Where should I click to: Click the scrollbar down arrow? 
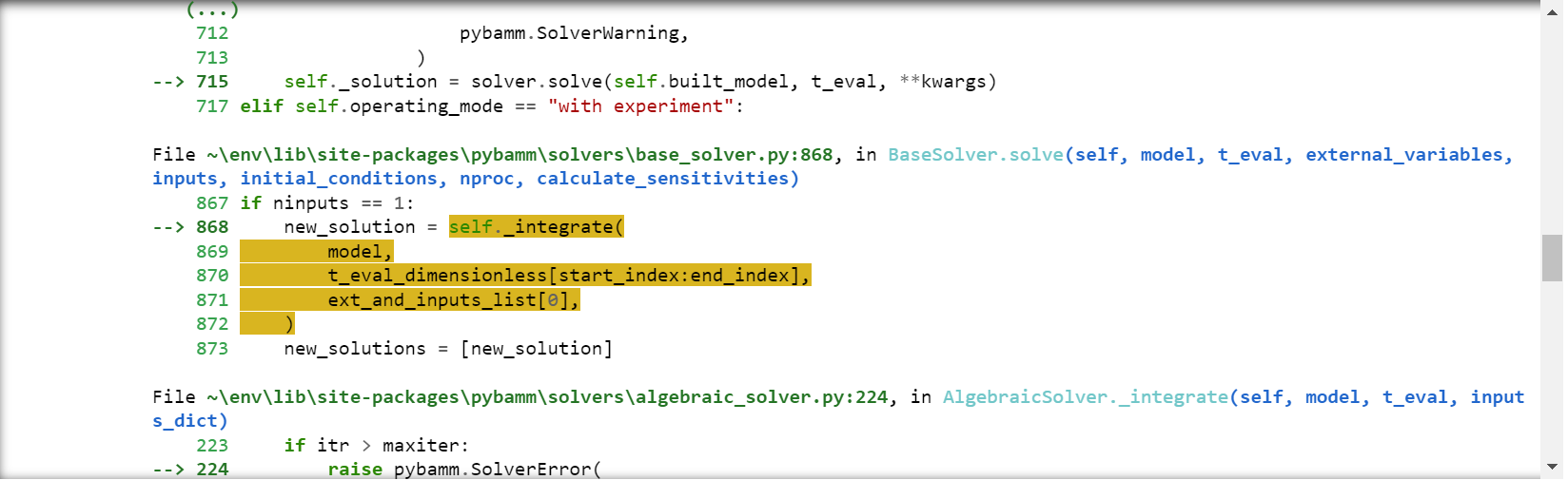coord(1552,467)
